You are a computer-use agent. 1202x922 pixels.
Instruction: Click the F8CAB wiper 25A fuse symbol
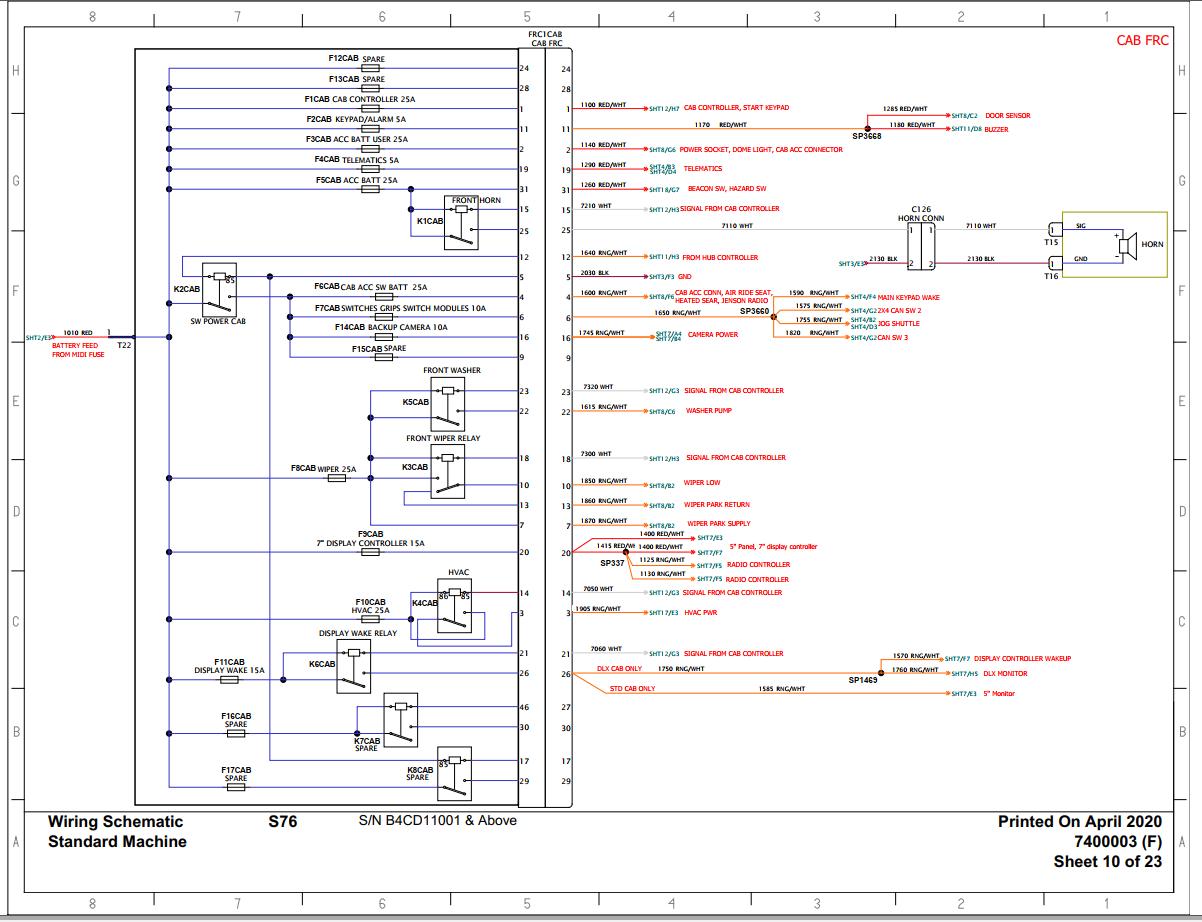(337, 479)
